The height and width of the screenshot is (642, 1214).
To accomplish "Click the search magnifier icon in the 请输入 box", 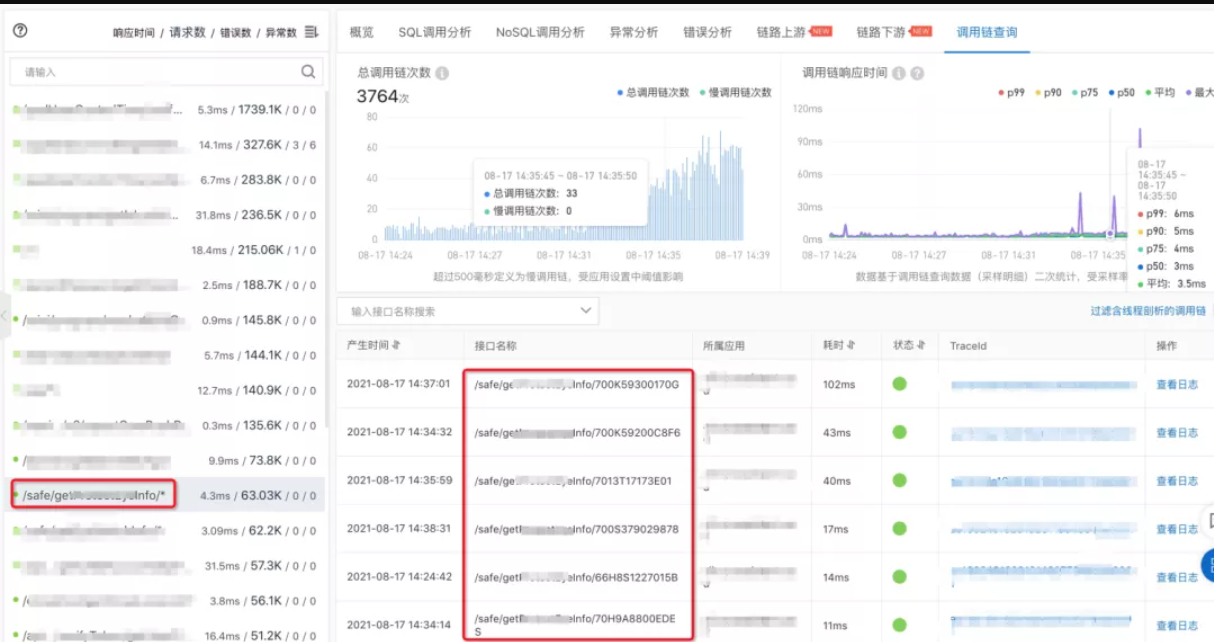I will tap(308, 72).
